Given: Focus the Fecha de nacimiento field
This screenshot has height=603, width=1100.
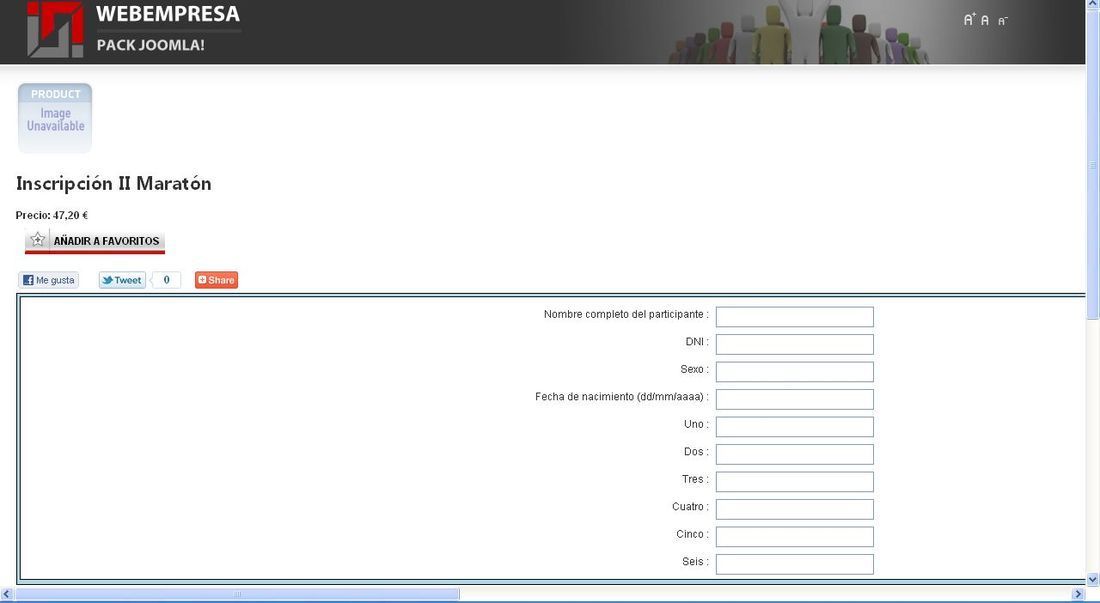Looking at the screenshot, I should pos(794,400).
